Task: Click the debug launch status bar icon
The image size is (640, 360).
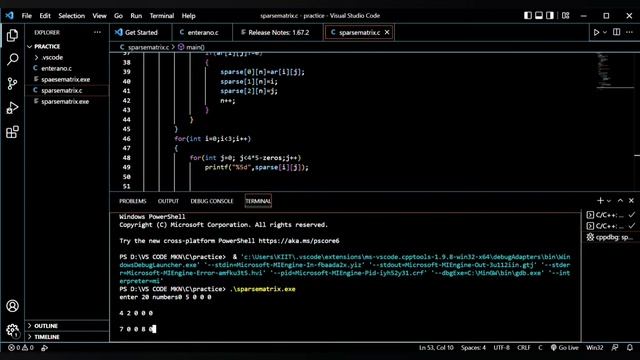Action: tap(44, 348)
